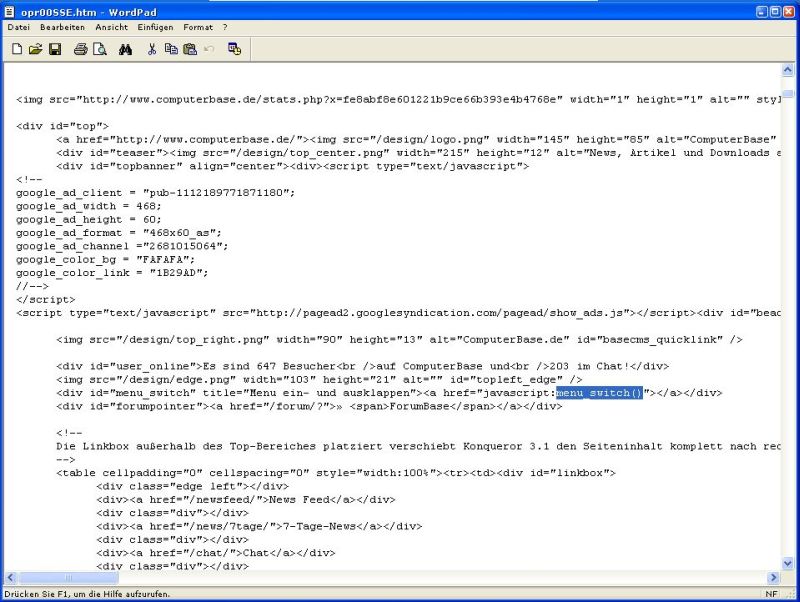800x602 pixels.
Task: Launch Find with the binoculars icon
Action: coord(126,49)
